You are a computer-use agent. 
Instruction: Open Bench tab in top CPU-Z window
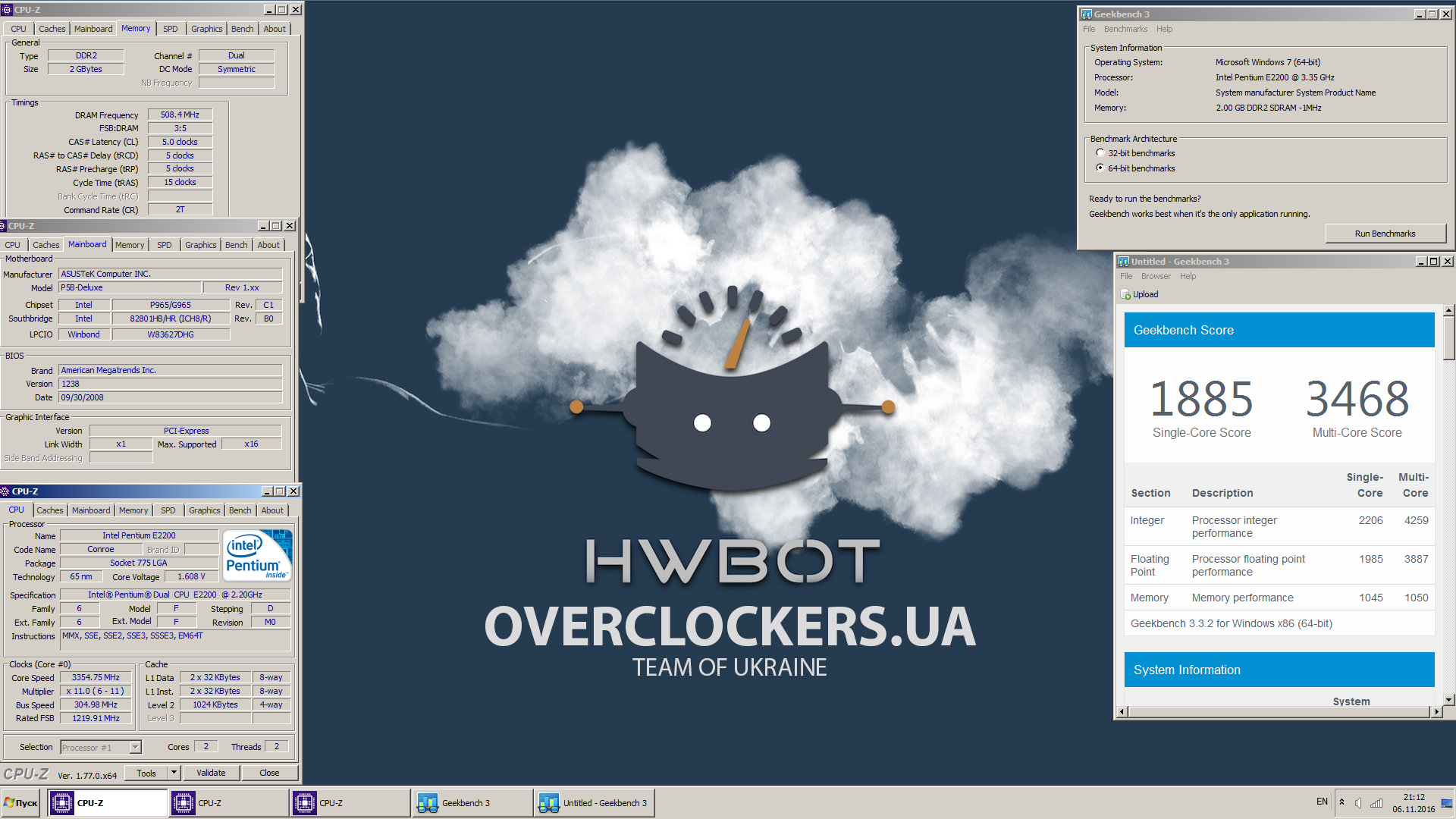coord(243,29)
